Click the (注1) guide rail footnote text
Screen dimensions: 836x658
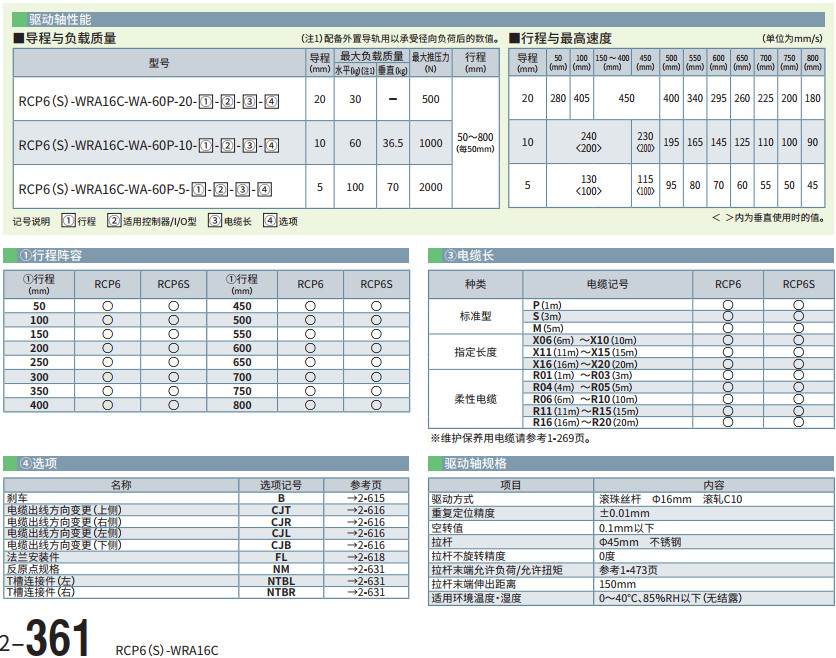pyautogui.click(x=400, y=38)
